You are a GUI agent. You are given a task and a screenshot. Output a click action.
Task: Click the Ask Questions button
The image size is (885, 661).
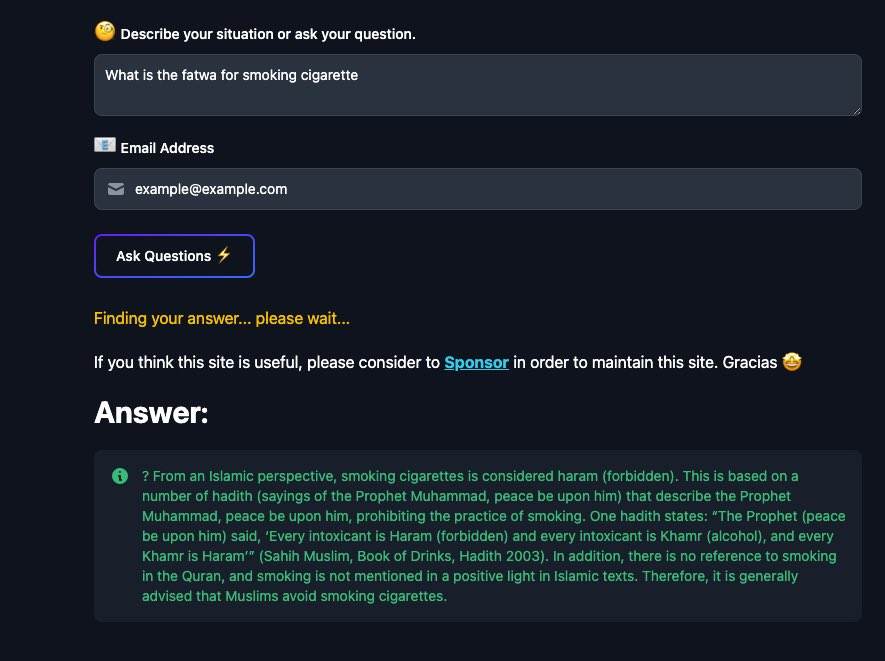tap(174, 256)
